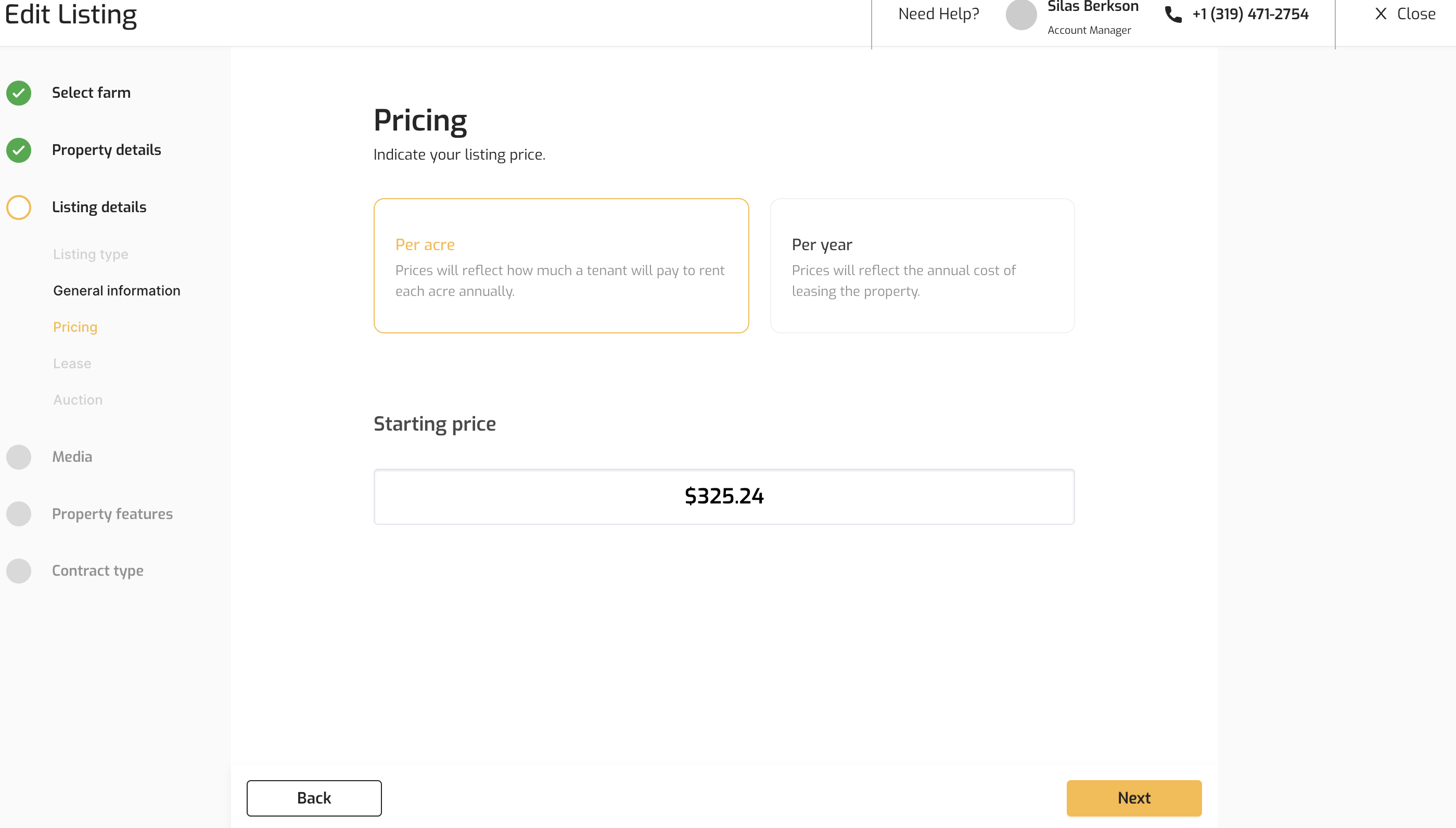Click the gray step circle beside Media
The height and width of the screenshot is (828, 1456).
click(x=19, y=457)
